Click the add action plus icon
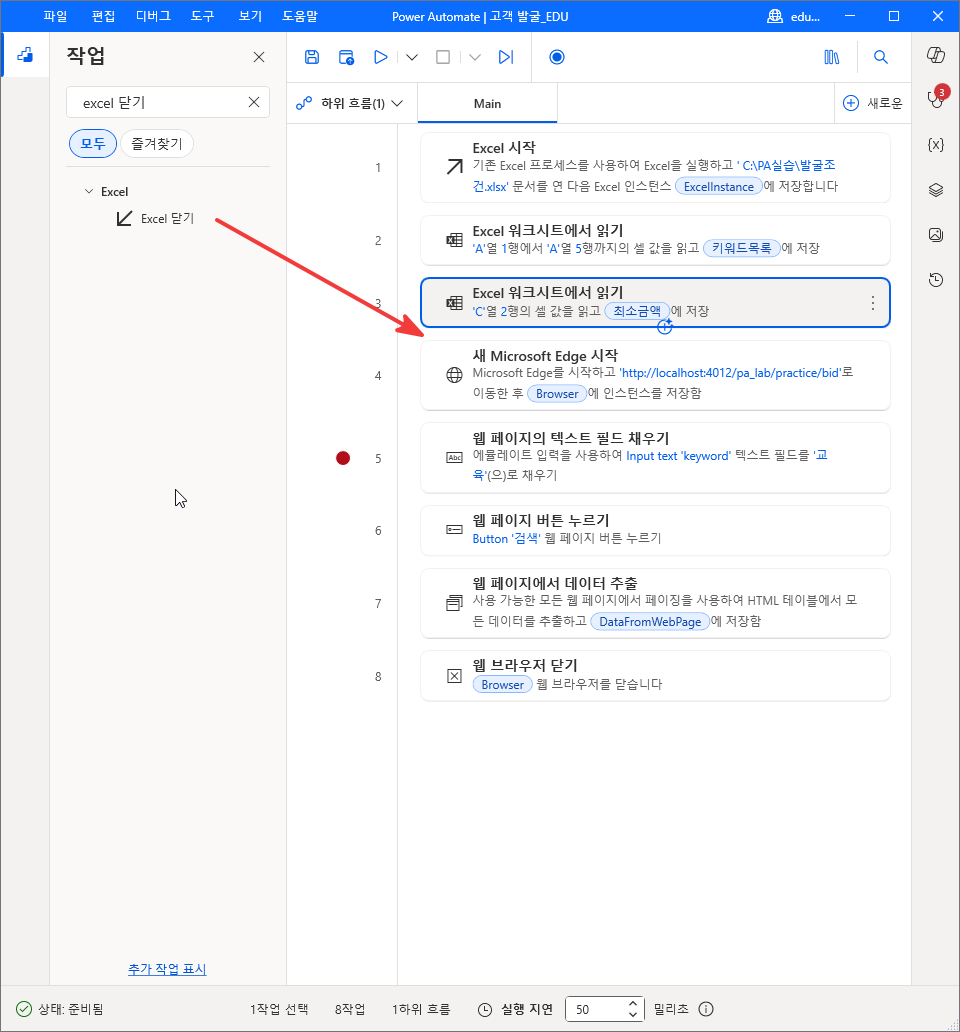Image resolution: width=960 pixels, height=1032 pixels. tap(665, 326)
